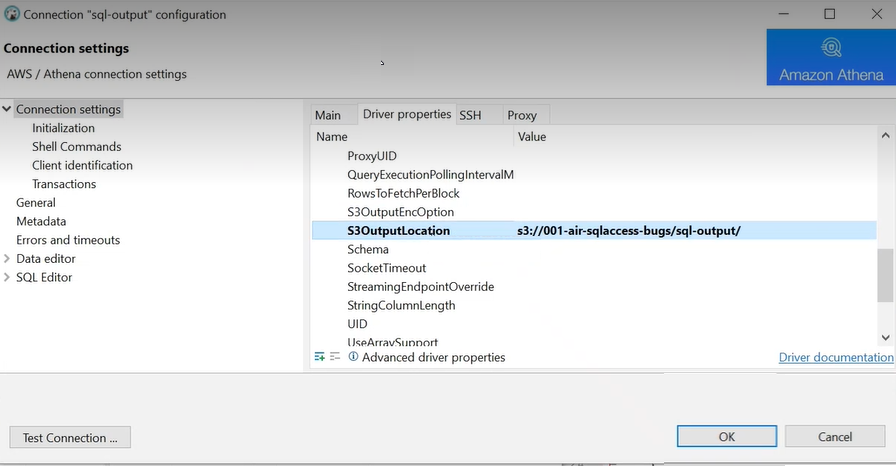Expand the SQL Editor tree node
The height and width of the screenshot is (466, 896).
[x=7, y=278]
